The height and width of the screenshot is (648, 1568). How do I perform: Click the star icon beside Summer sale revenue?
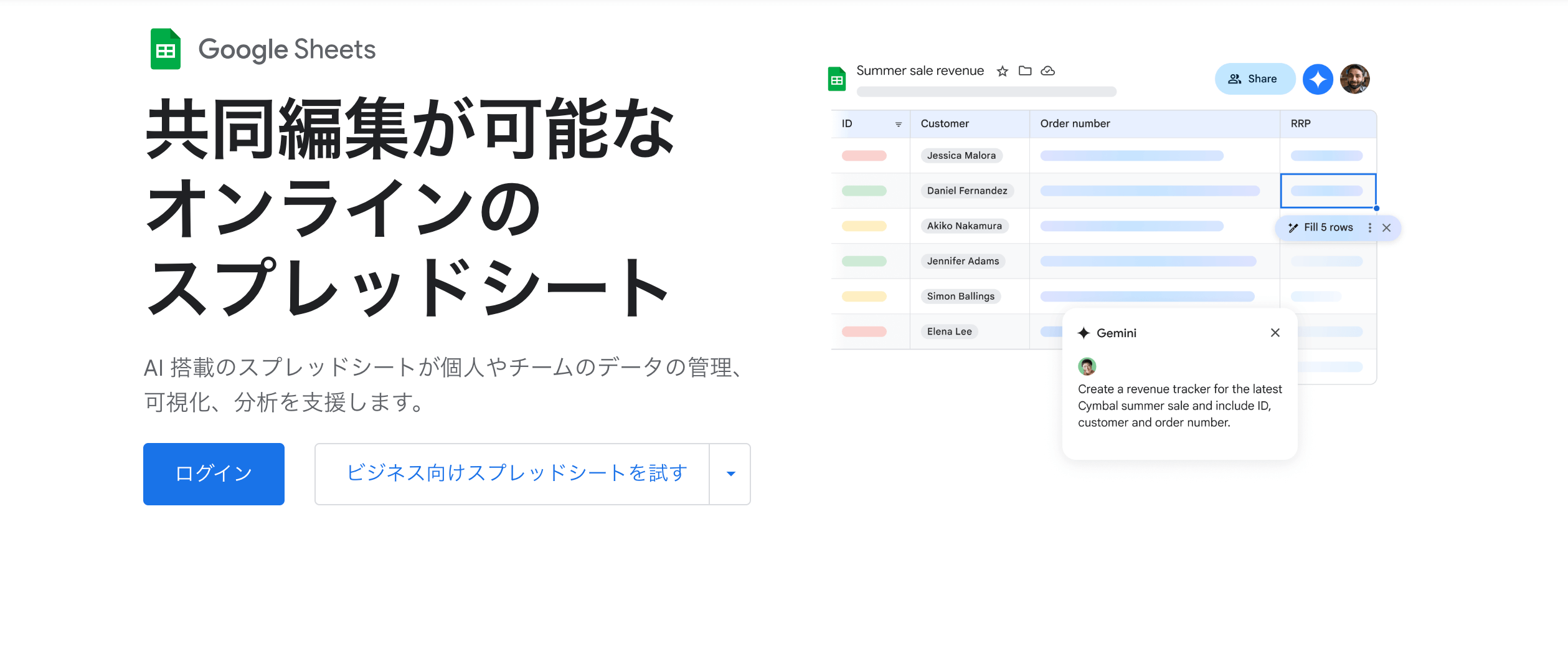point(1002,71)
